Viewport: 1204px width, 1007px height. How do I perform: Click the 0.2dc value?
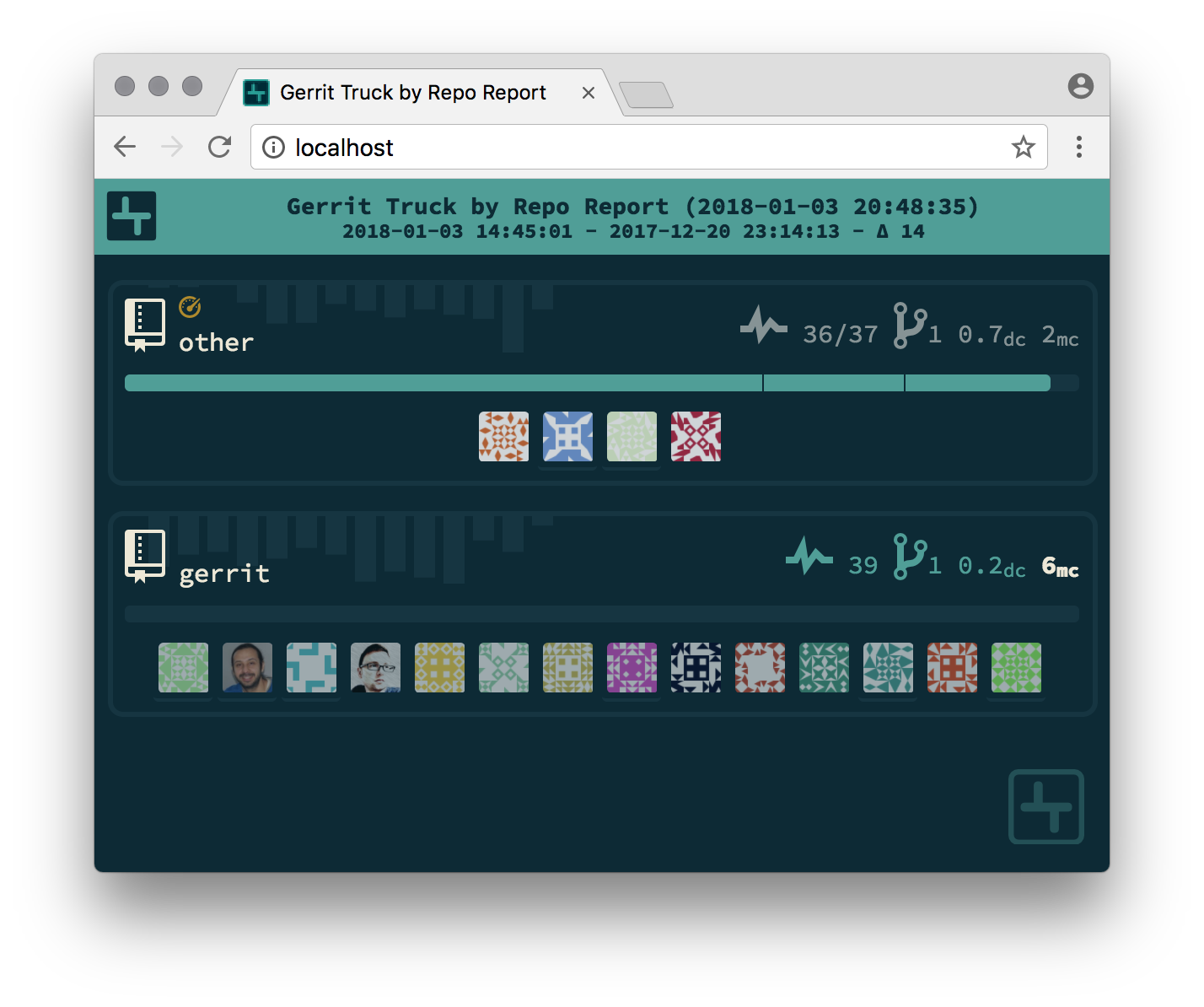992,567
